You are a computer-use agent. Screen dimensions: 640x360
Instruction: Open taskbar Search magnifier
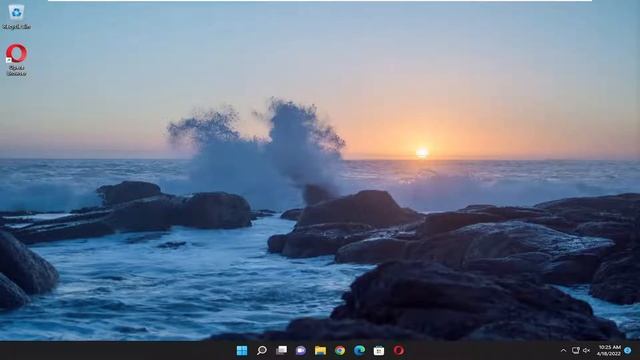(x=262, y=350)
